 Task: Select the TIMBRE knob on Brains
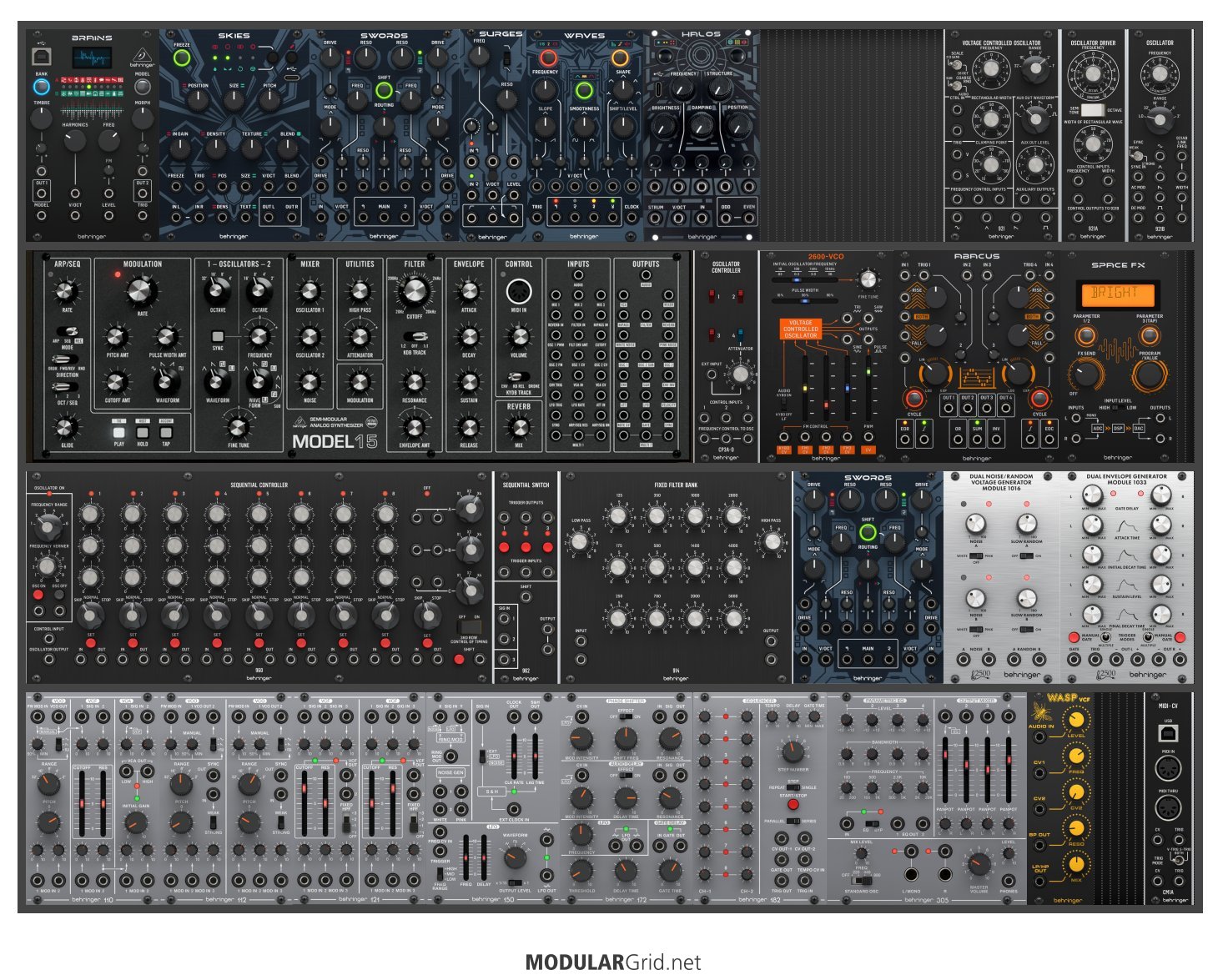[x=42, y=119]
